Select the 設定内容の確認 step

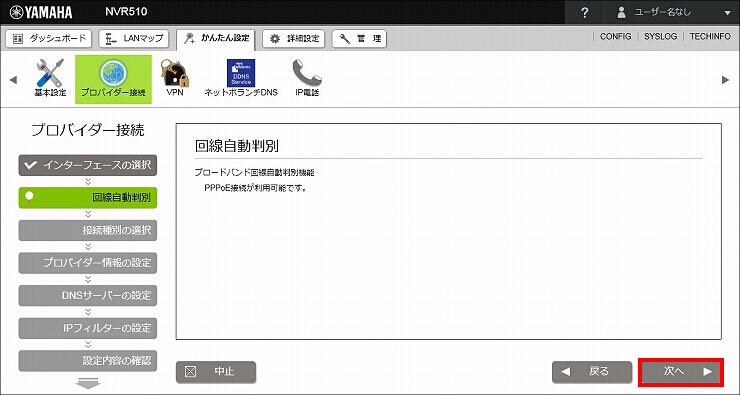pyautogui.click(x=88, y=361)
